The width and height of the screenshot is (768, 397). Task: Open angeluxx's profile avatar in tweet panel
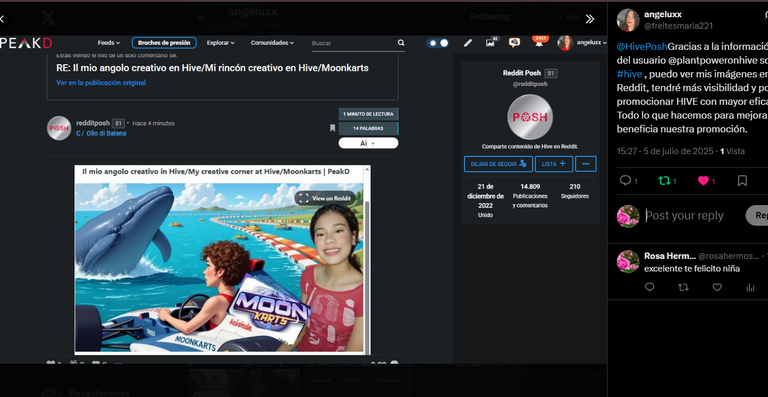(x=628, y=20)
